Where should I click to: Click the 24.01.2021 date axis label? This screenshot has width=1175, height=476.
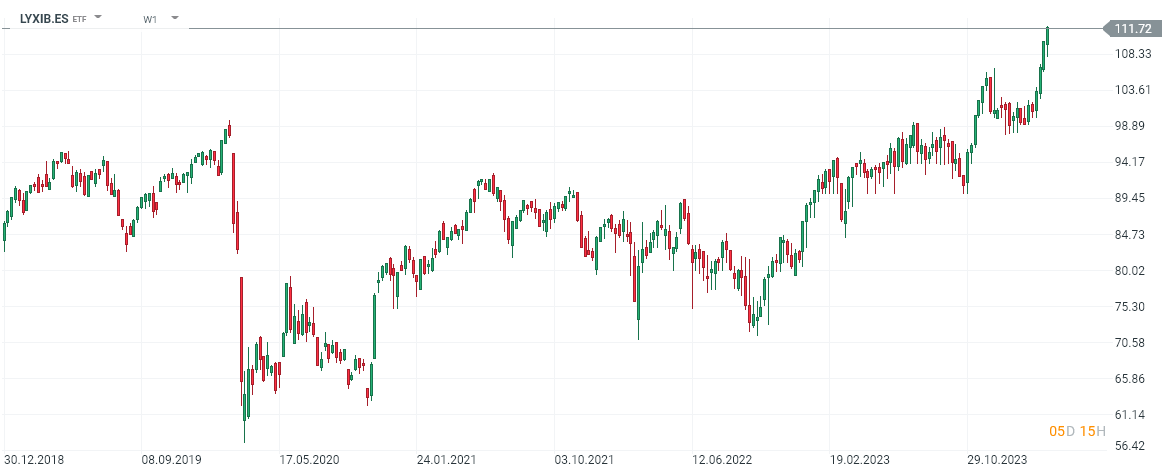(x=445, y=461)
